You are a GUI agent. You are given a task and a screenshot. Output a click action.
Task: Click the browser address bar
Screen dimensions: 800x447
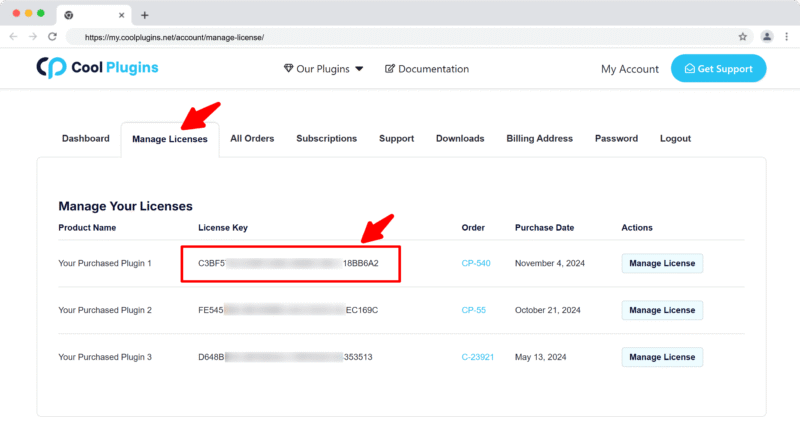(x=400, y=36)
